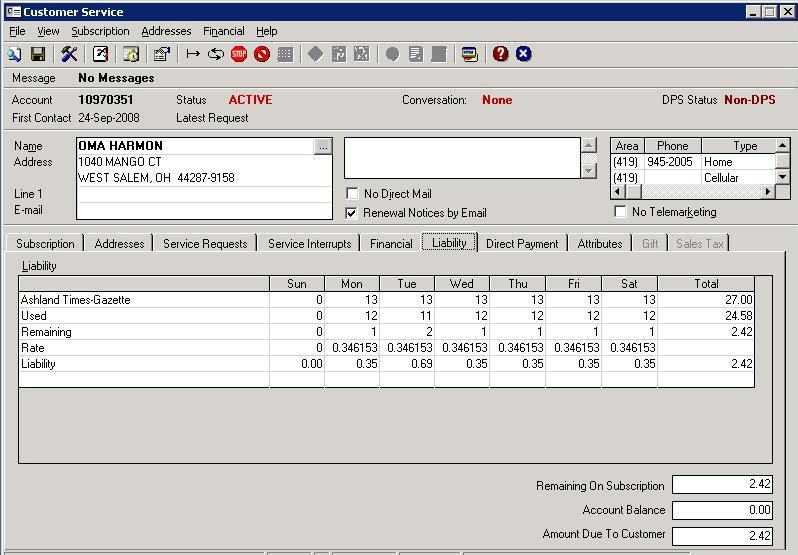This screenshot has width=798, height=555.
Task: Click the blue X exit icon in toolbar
Action: [523, 54]
